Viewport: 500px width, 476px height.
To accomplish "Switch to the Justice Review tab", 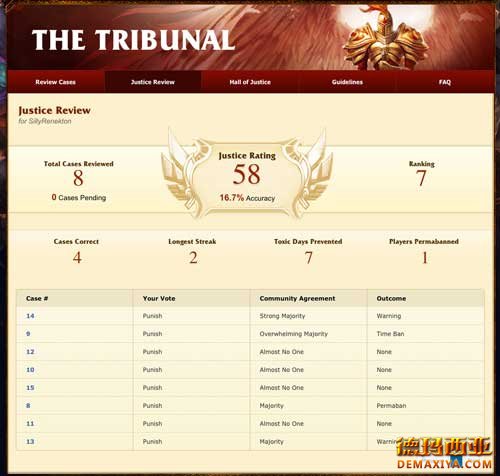I will pyautogui.click(x=153, y=82).
